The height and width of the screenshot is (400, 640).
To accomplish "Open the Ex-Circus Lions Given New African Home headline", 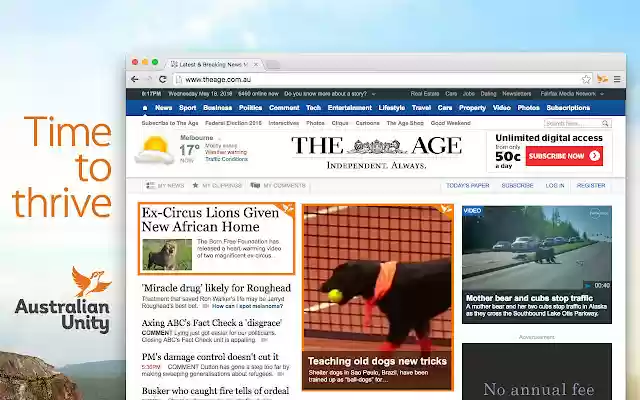I will [210, 220].
